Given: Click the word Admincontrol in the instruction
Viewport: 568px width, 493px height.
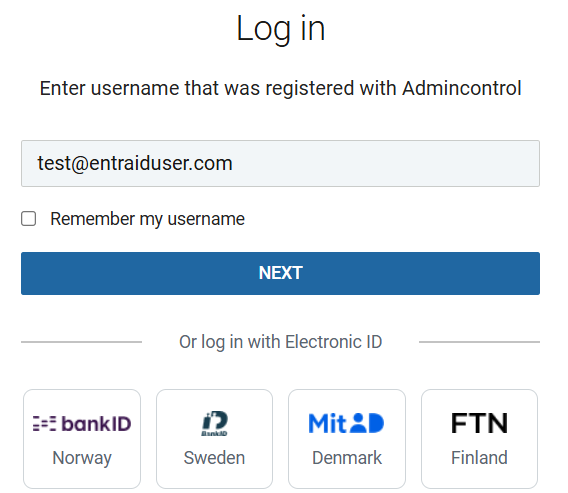Looking at the screenshot, I should [462, 88].
